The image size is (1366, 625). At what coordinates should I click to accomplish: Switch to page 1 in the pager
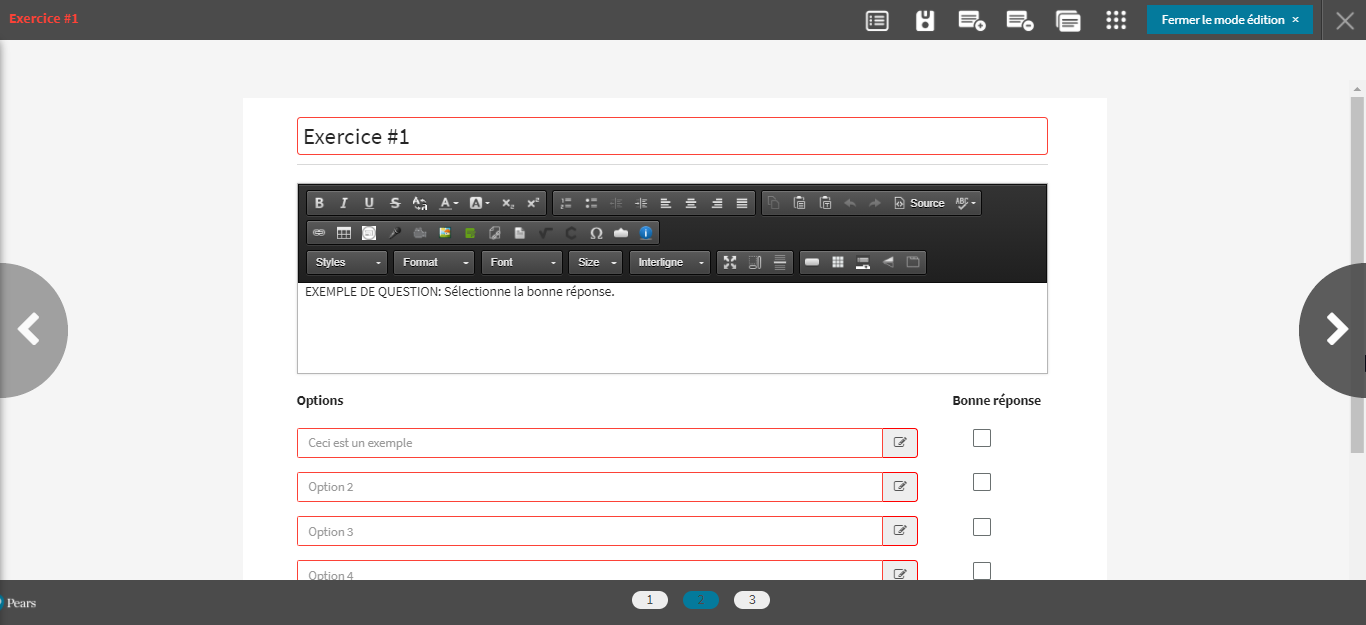[x=649, y=600]
